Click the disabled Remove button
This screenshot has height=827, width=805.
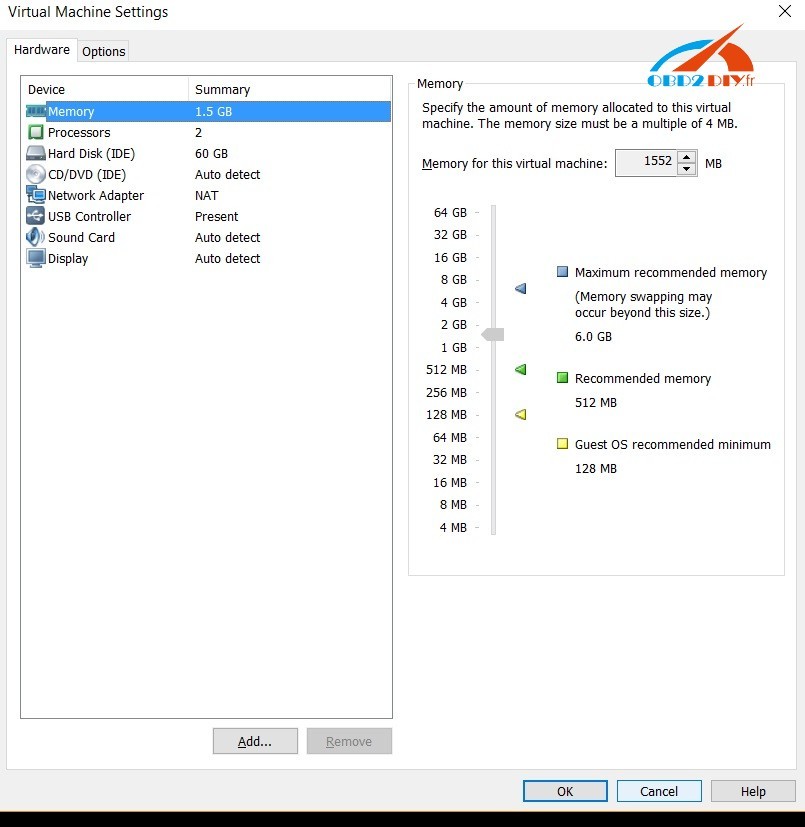click(x=349, y=742)
